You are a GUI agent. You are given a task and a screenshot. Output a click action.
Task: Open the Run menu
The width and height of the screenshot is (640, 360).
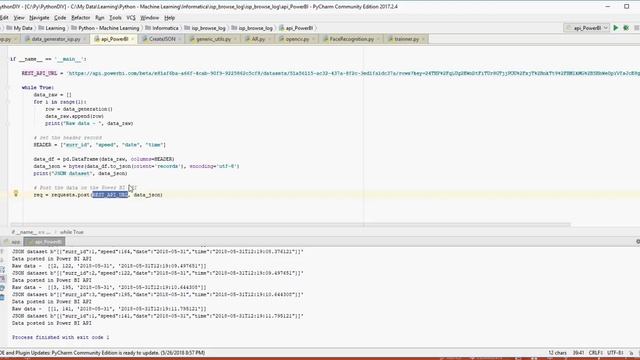tap(100, 18)
